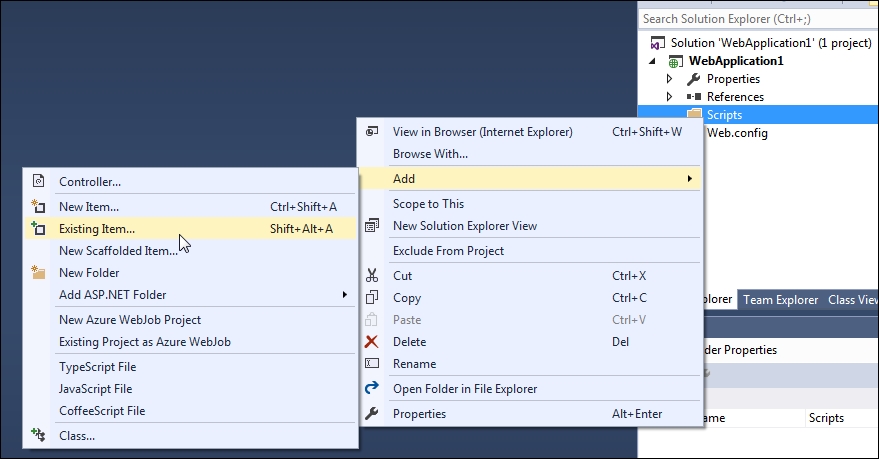879x459 pixels.
Task: Click the Rename icon
Action: (x=372, y=363)
